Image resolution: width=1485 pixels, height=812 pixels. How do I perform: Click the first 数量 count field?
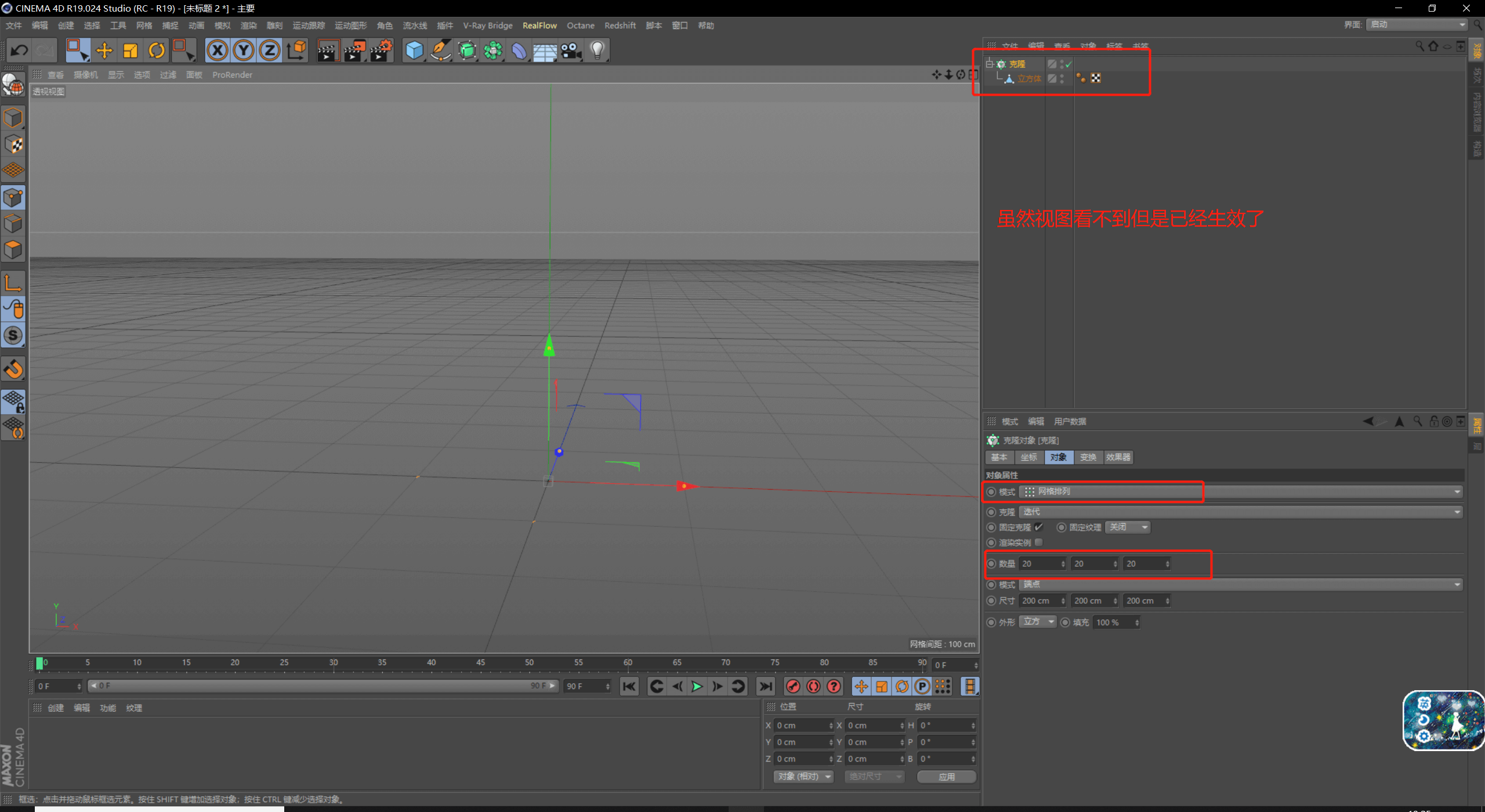click(x=1042, y=564)
